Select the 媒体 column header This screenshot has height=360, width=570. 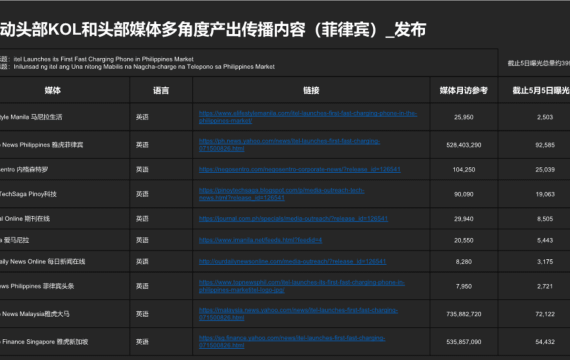pos(53,91)
